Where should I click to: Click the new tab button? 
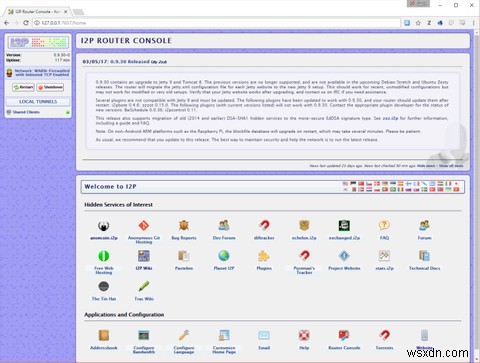[x=78, y=12]
